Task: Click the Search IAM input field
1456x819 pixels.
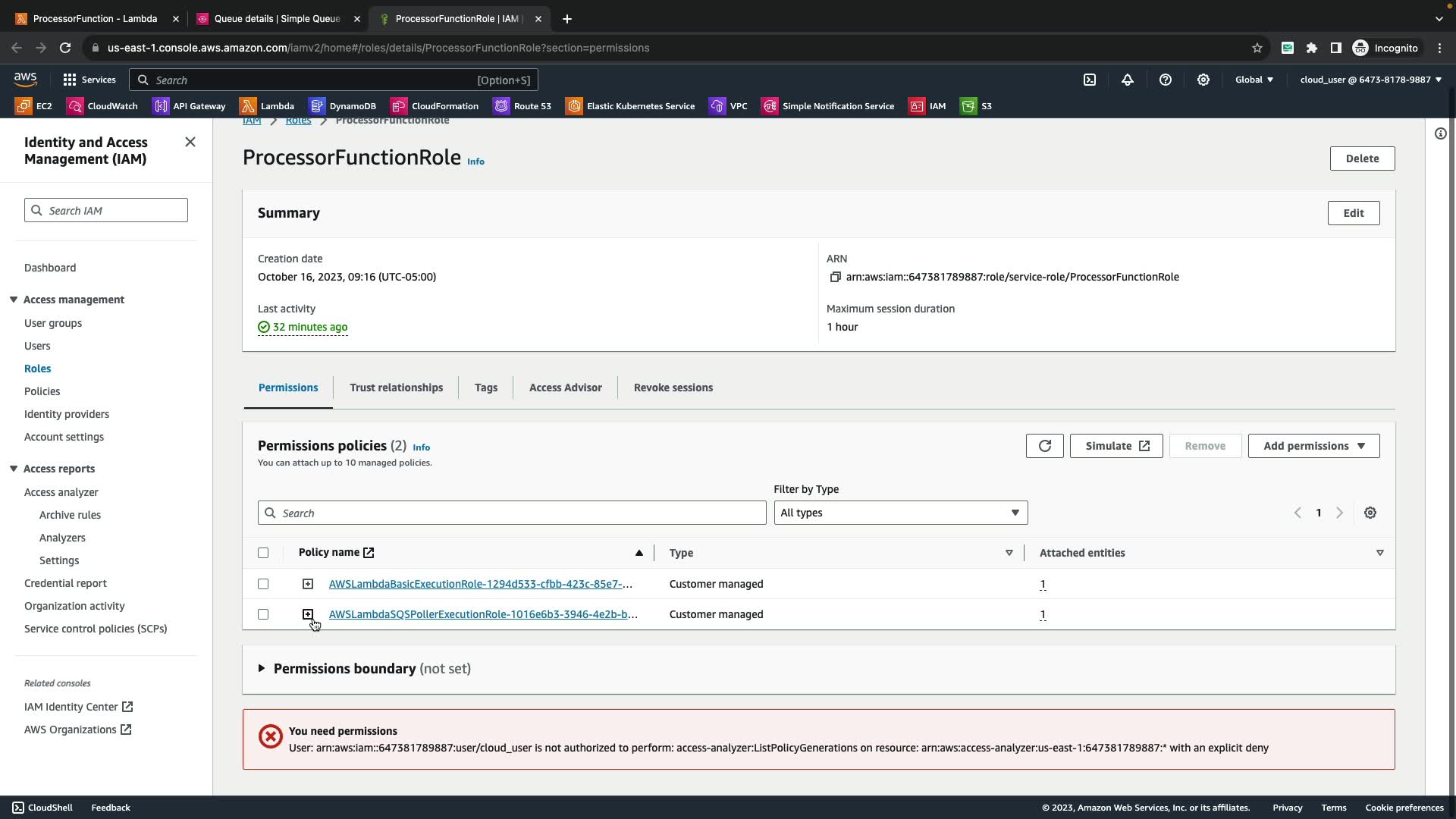Action: tap(106, 211)
